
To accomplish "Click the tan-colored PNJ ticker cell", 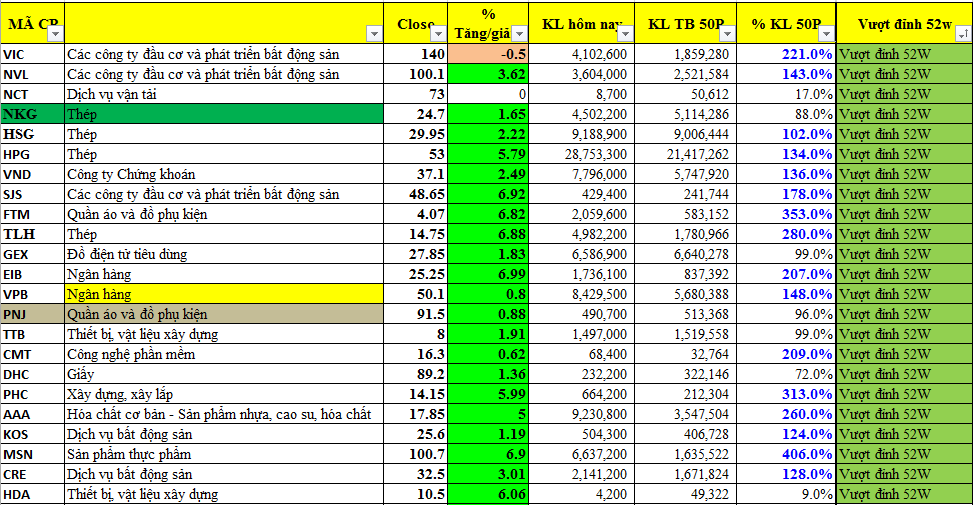I will point(32,314).
